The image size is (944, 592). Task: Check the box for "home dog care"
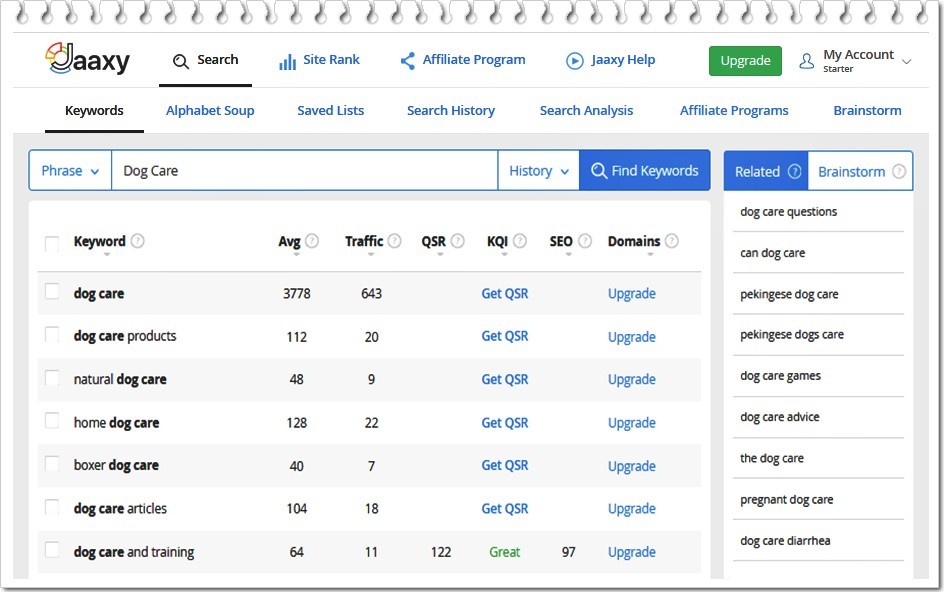(52, 420)
